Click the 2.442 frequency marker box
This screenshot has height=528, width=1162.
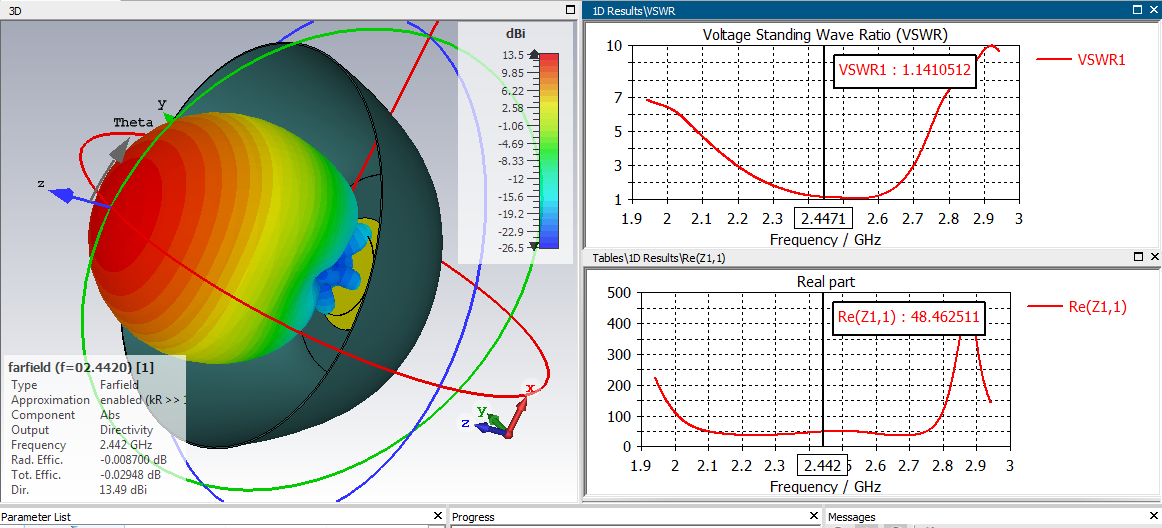point(823,465)
